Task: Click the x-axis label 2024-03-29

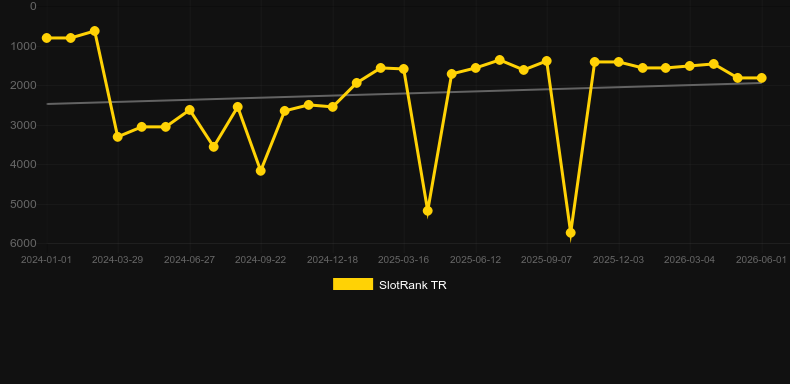Action: click(117, 260)
